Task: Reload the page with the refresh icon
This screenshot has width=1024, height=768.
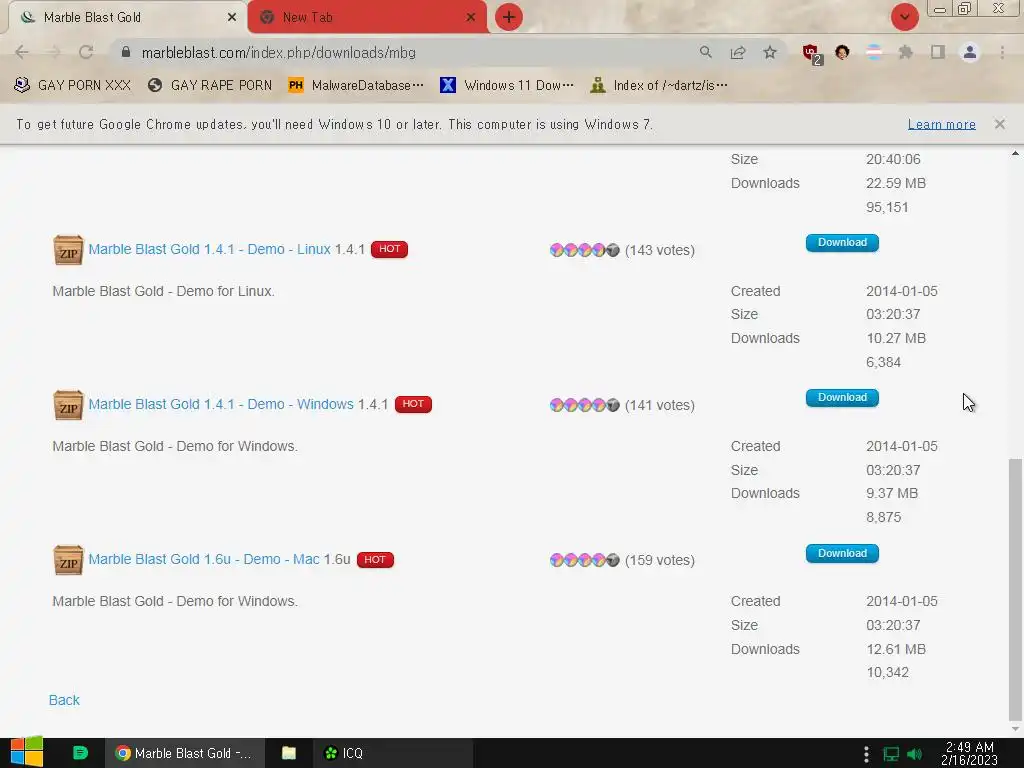Action: click(86, 52)
